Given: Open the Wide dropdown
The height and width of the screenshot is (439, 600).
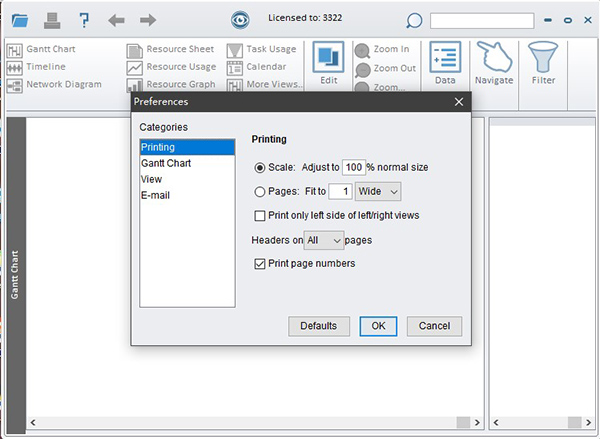Looking at the screenshot, I should point(378,191).
